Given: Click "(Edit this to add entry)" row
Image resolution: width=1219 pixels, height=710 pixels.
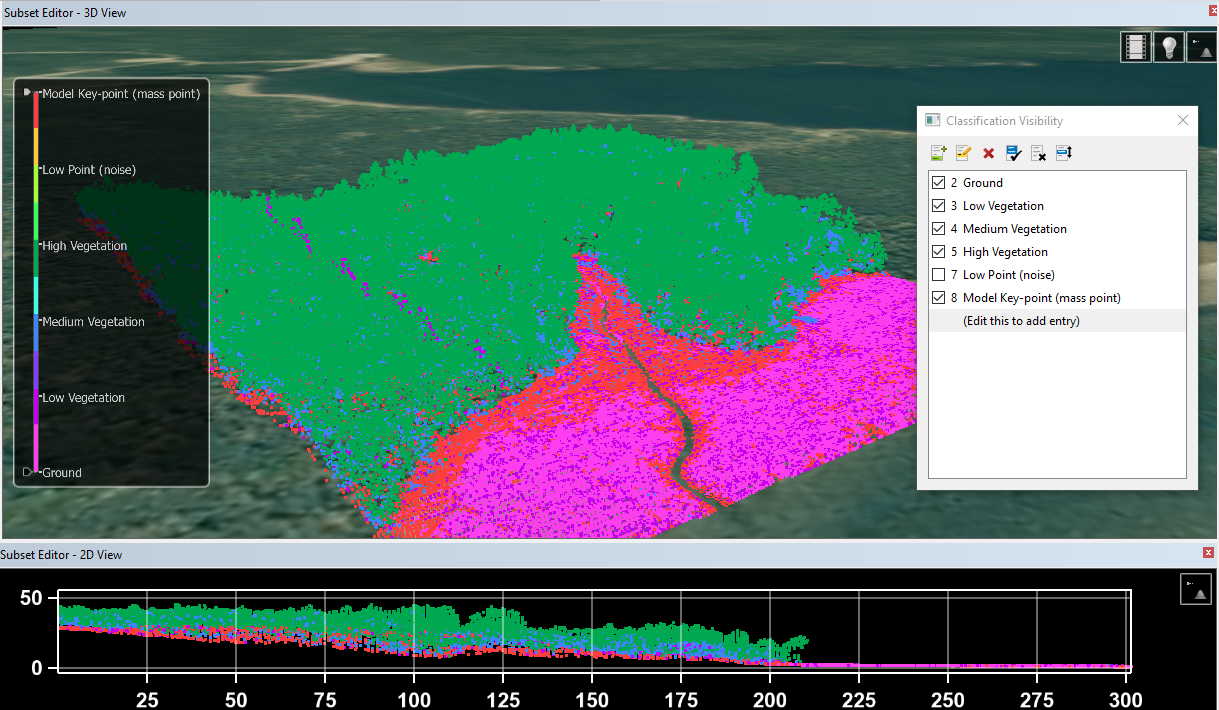Looking at the screenshot, I should [1021, 321].
